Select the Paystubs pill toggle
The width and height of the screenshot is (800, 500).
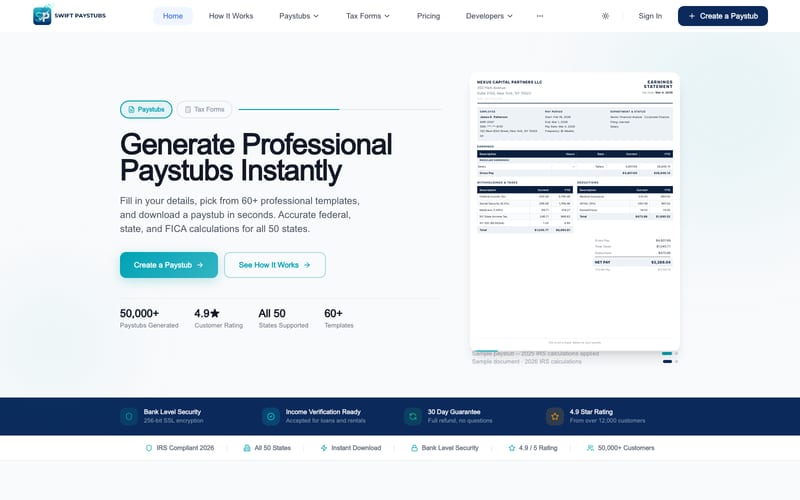pos(146,109)
